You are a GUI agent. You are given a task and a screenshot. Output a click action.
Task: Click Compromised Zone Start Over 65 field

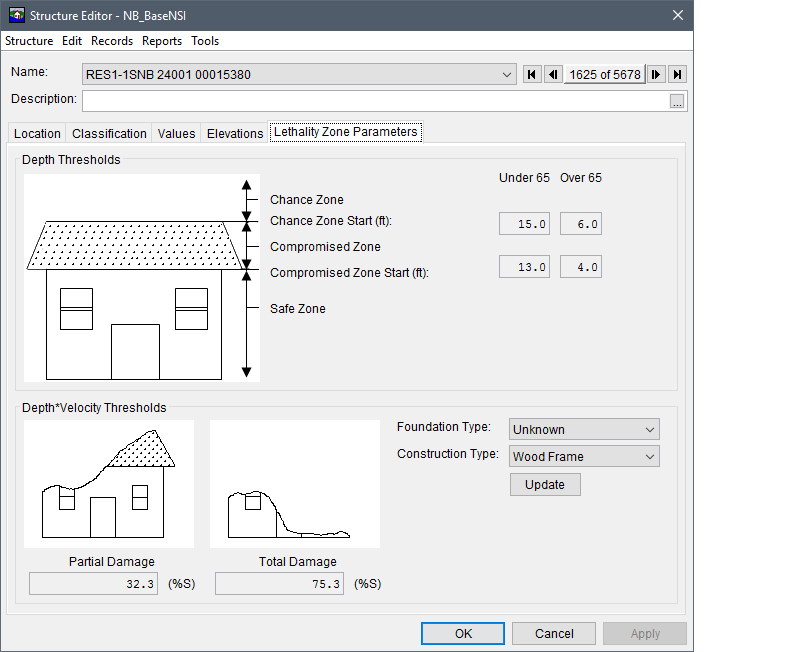(x=581, y=267)
